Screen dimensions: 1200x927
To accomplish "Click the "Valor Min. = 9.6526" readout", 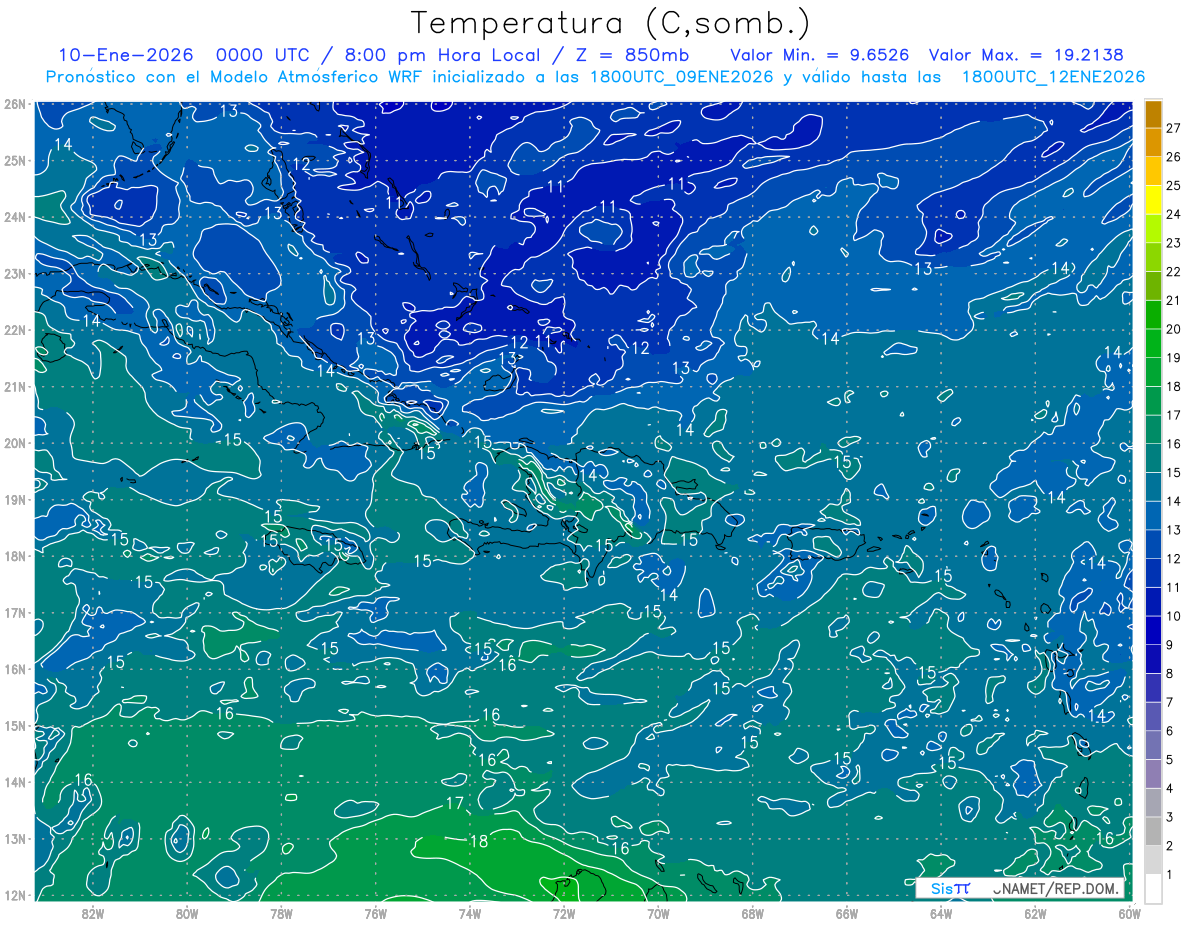I will click(x=821, y=55).
